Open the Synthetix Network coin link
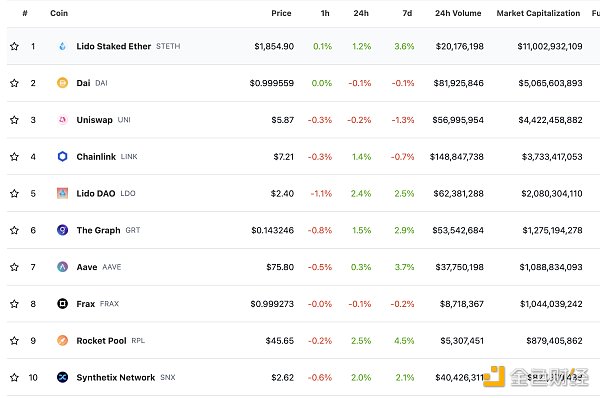600x398 pixels. coord(116,377)
